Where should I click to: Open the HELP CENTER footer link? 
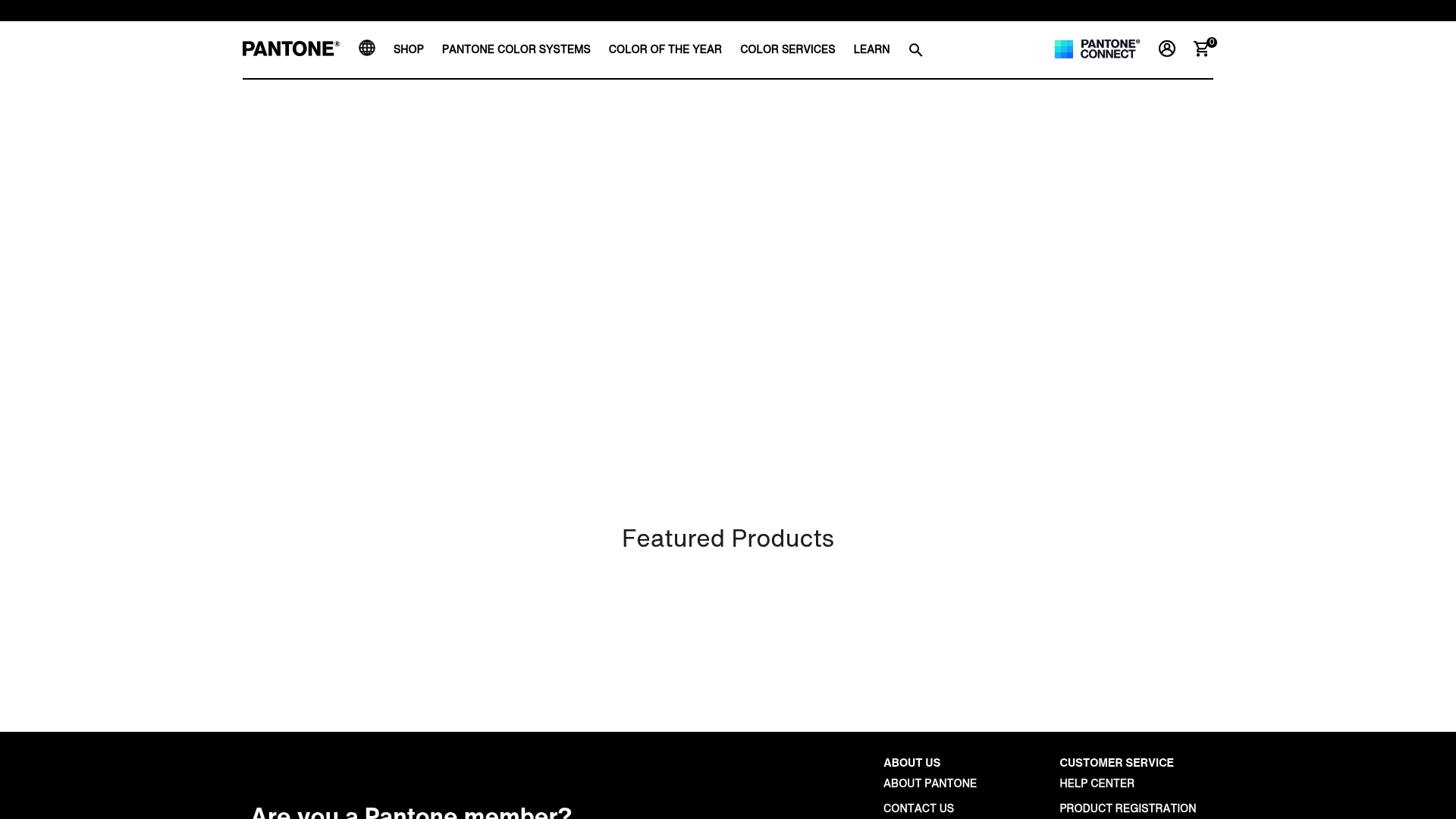(1096, 783)
